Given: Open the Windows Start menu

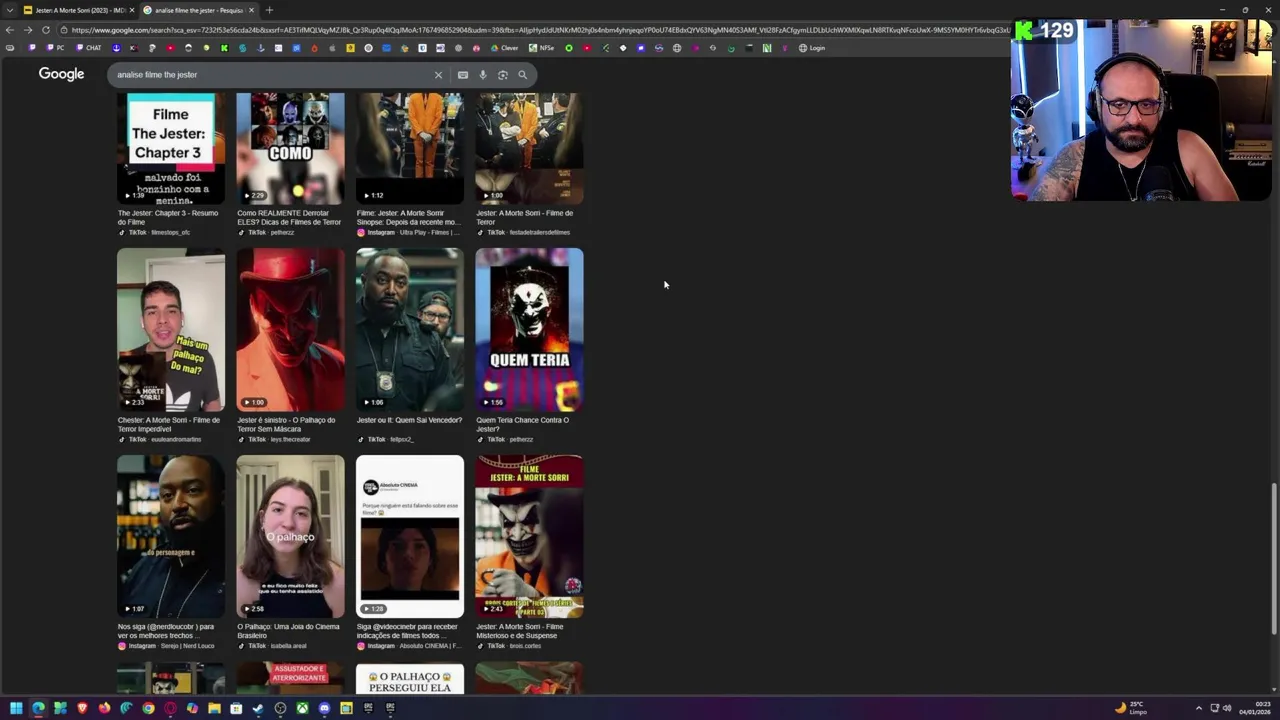Looking at the screenshot, I should click(16, 709).
